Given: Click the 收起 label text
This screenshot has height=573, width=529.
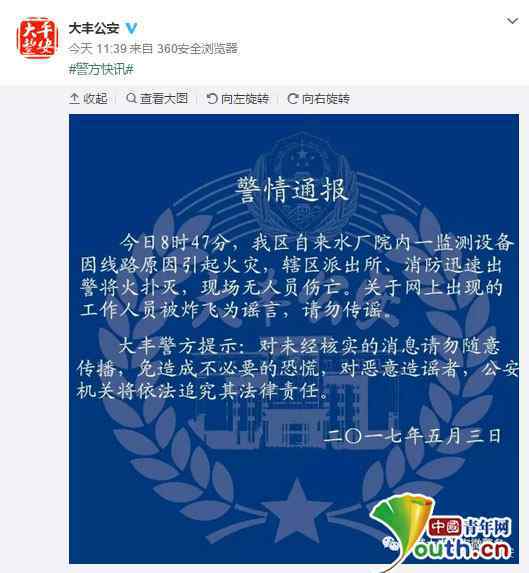Looking at the screenshot, I should click(x=95, y=98).
